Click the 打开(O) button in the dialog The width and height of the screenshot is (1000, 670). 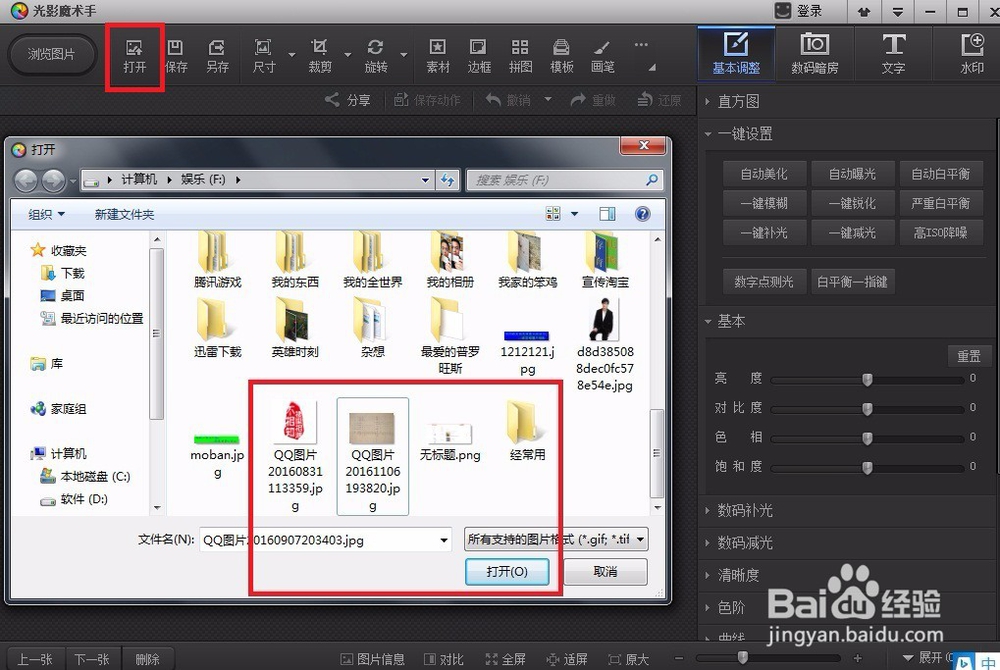pos(507,573)
